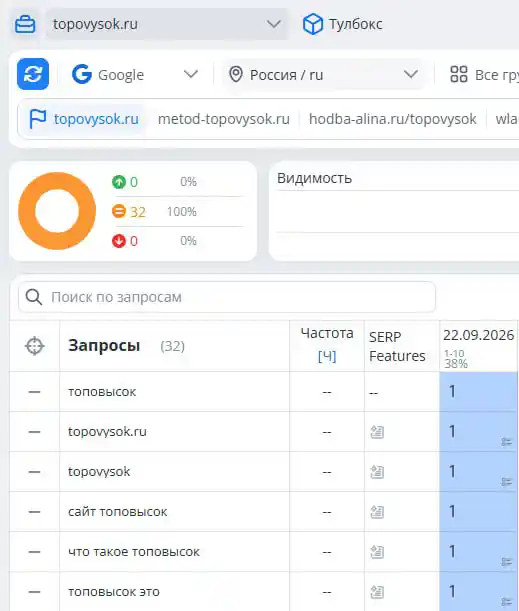Open snippet details icon in topovysok row

point(507,482)
